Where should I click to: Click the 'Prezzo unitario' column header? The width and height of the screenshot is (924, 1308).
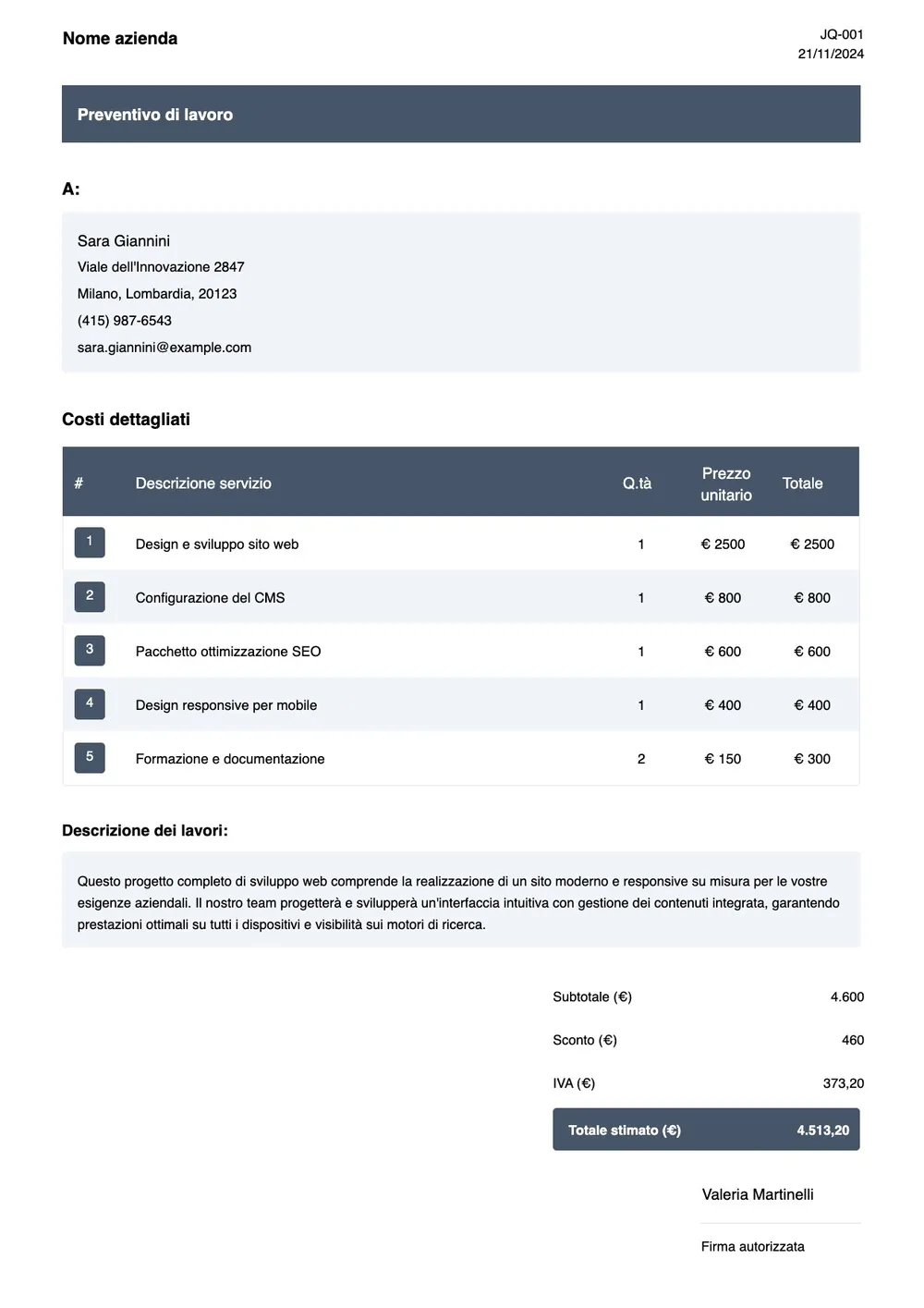point(726,483)
